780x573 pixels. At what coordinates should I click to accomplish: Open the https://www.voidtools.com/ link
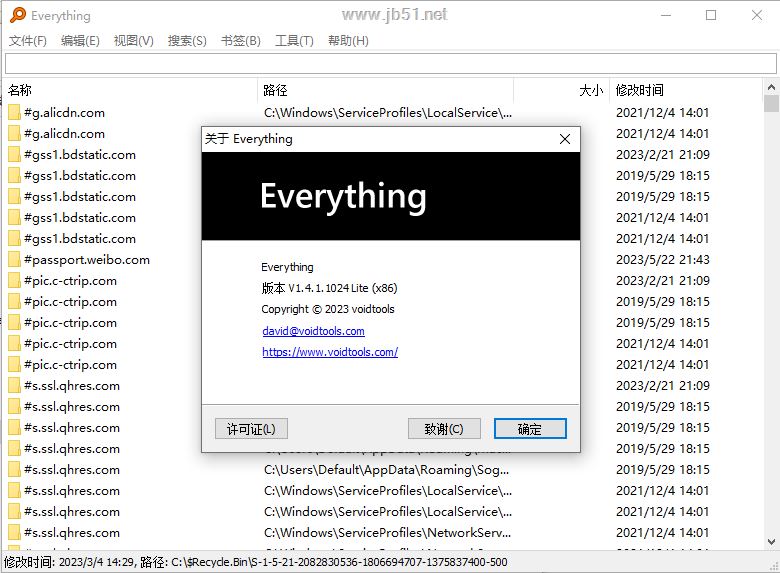330,352
